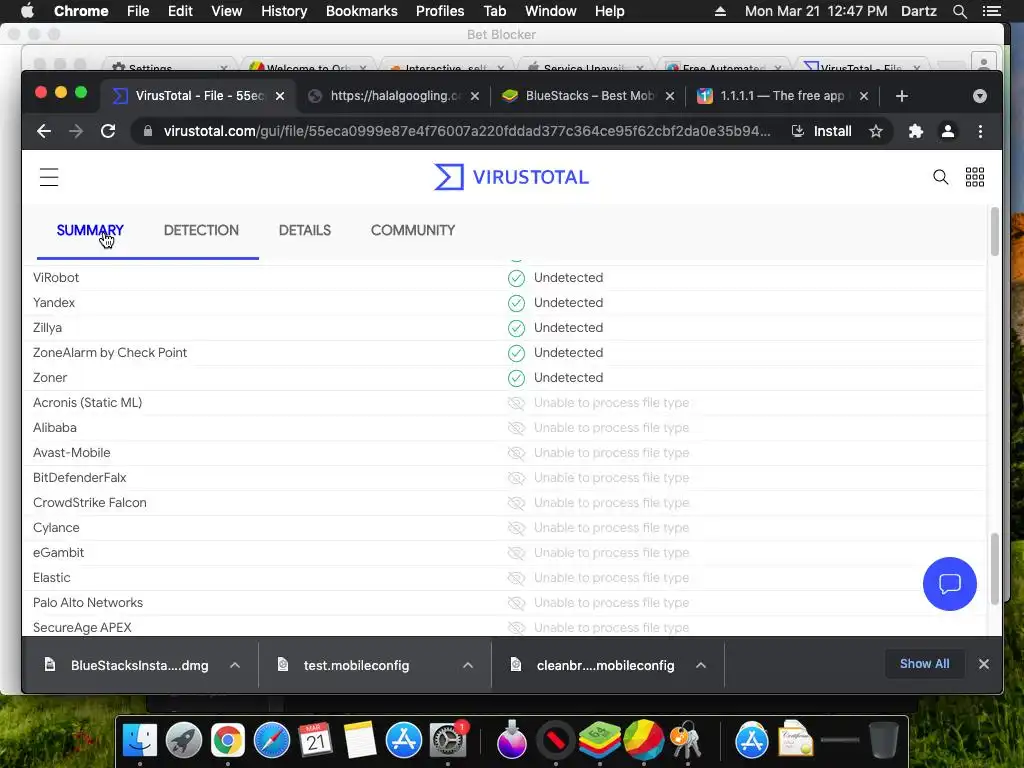Select the ZoneAlarm by Check Point row

pyautogui.click(x=504, y=353)
